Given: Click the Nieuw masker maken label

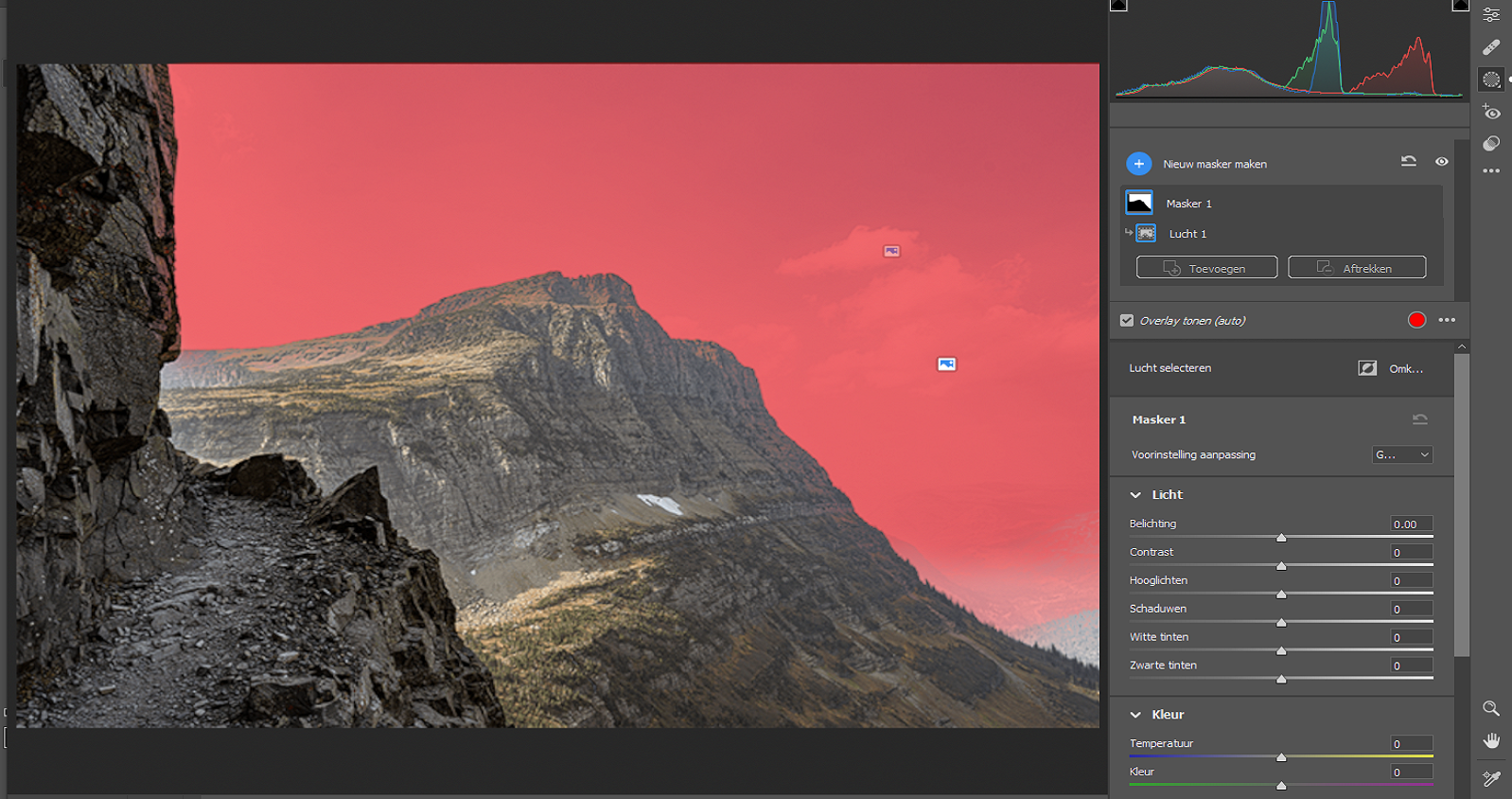Looking at the screenshot, I should [x=1215, y=164].
